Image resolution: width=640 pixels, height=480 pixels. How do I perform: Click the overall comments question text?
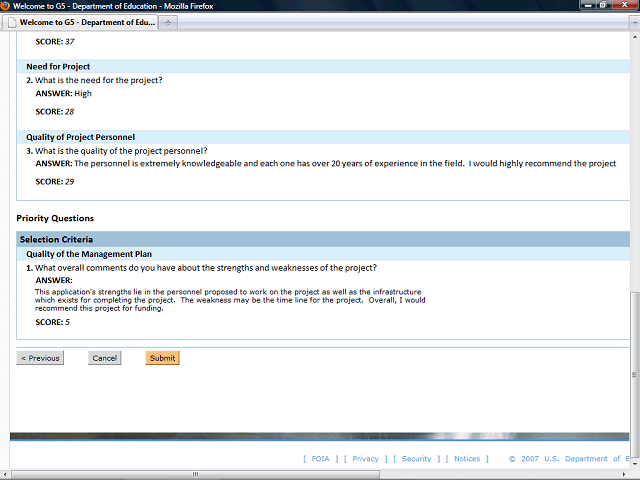pyautogui.click(x=206, y=268)
